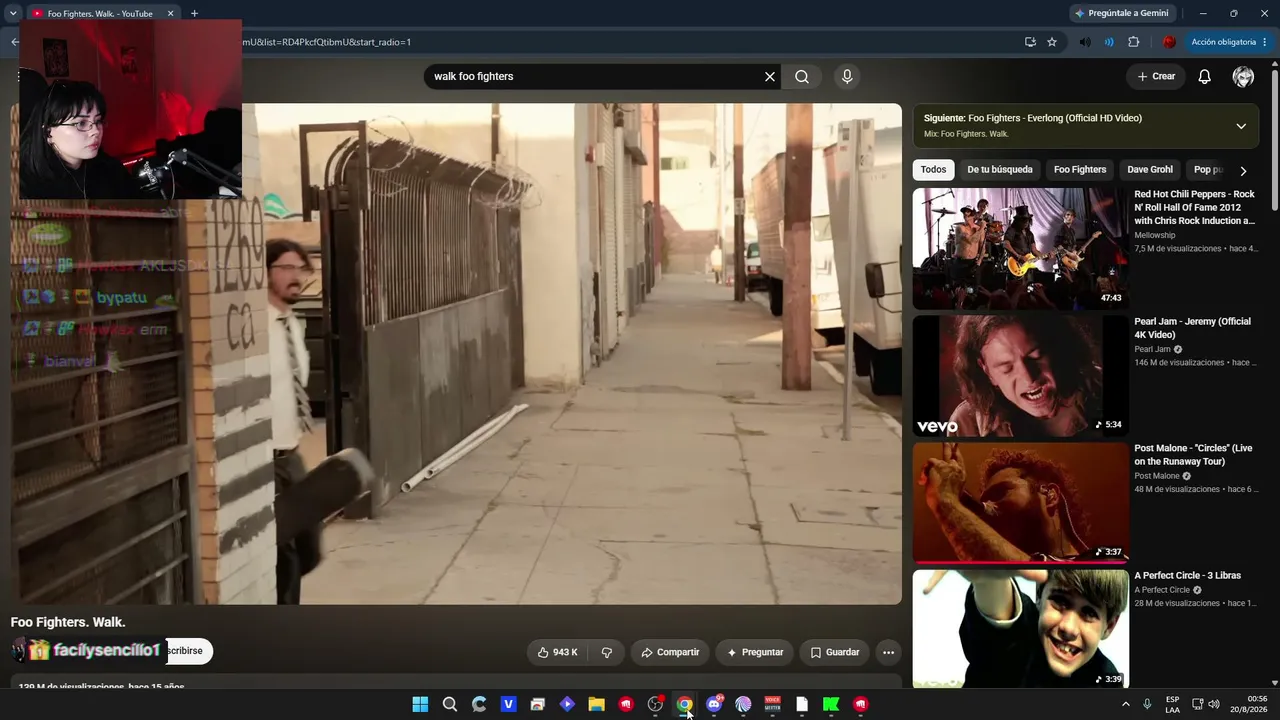Open the three-dot more actions menu
The width and height of the screenshot is (1280, 720).
point(888,652)
